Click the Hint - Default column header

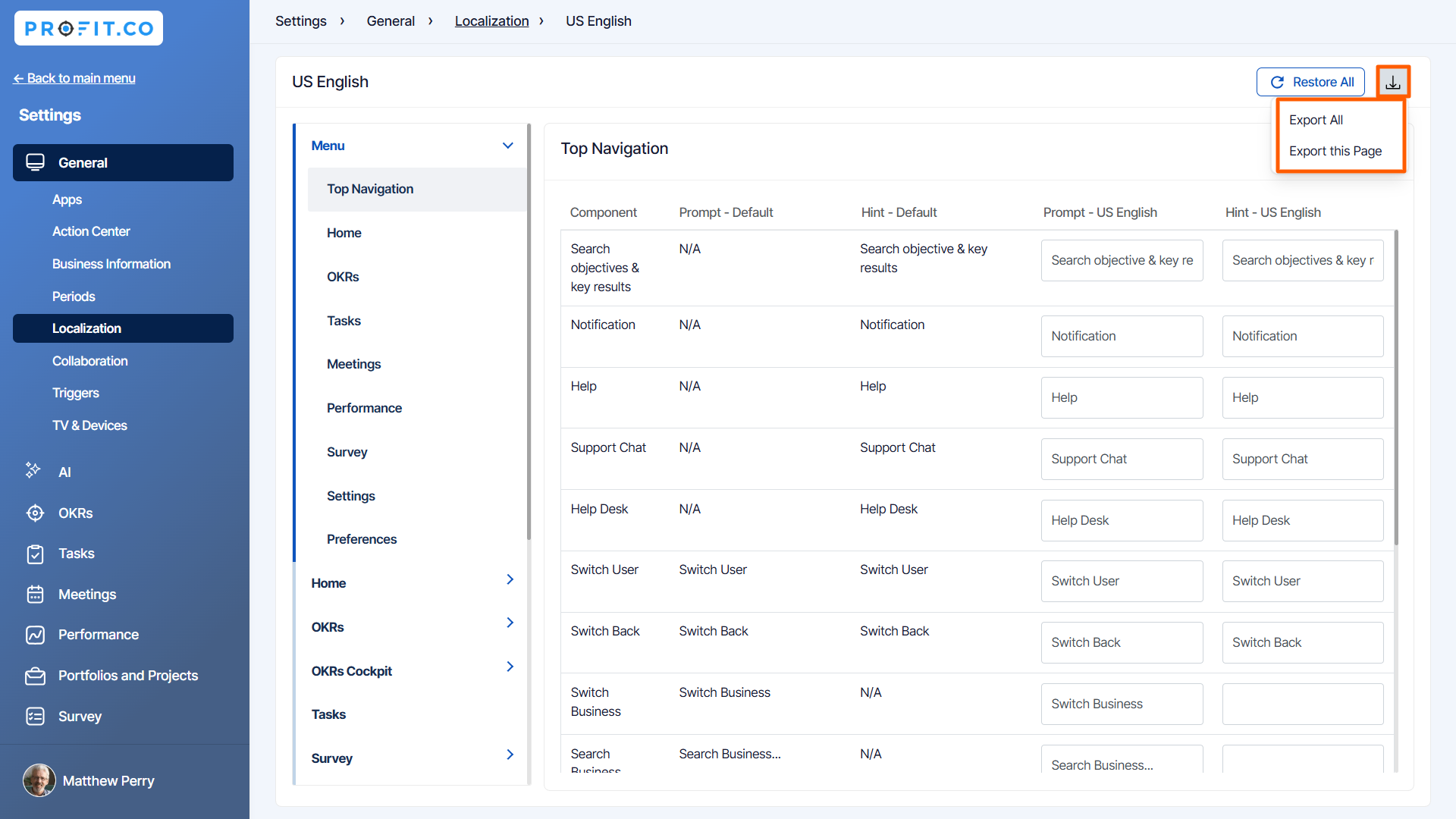[899, 212]
